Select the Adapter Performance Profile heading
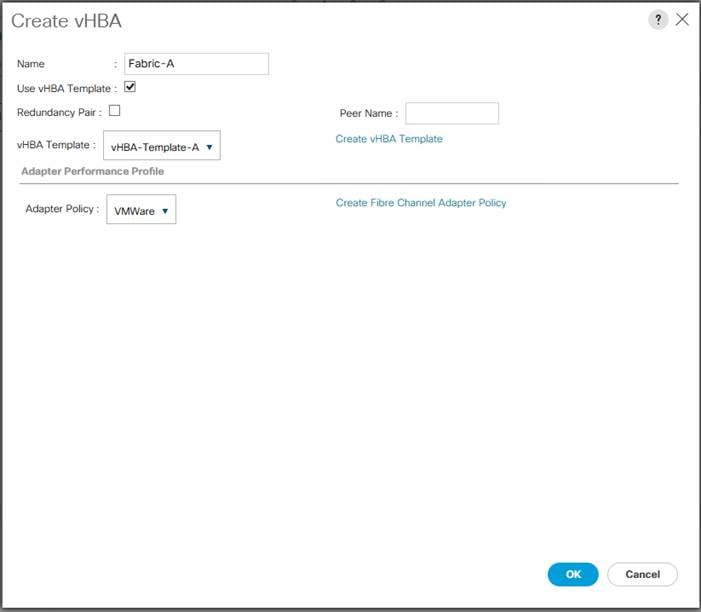This screenshot has width=701, height=612. tap(93, 171)
